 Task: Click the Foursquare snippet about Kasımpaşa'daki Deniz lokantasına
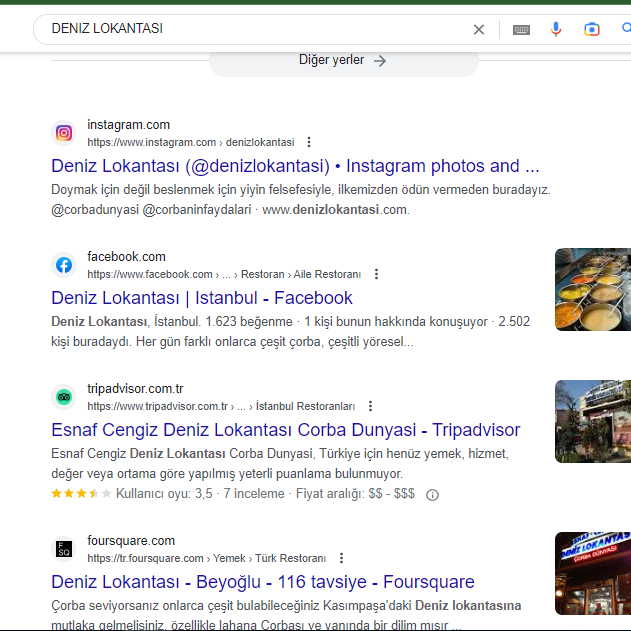tap(286, 615)
